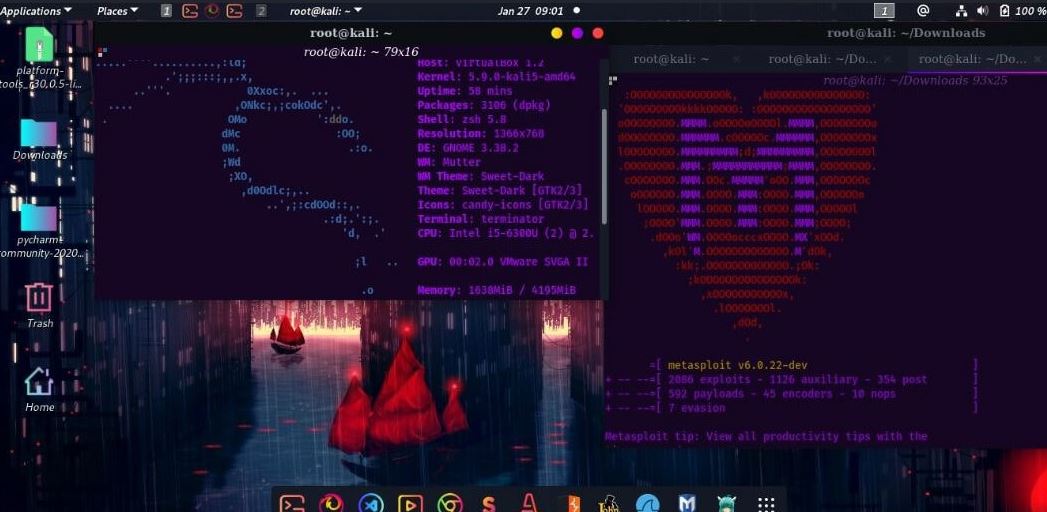Click terminal icon next to workspace 2 button
The image size is (1047, 512).
(x=234, y=11)
